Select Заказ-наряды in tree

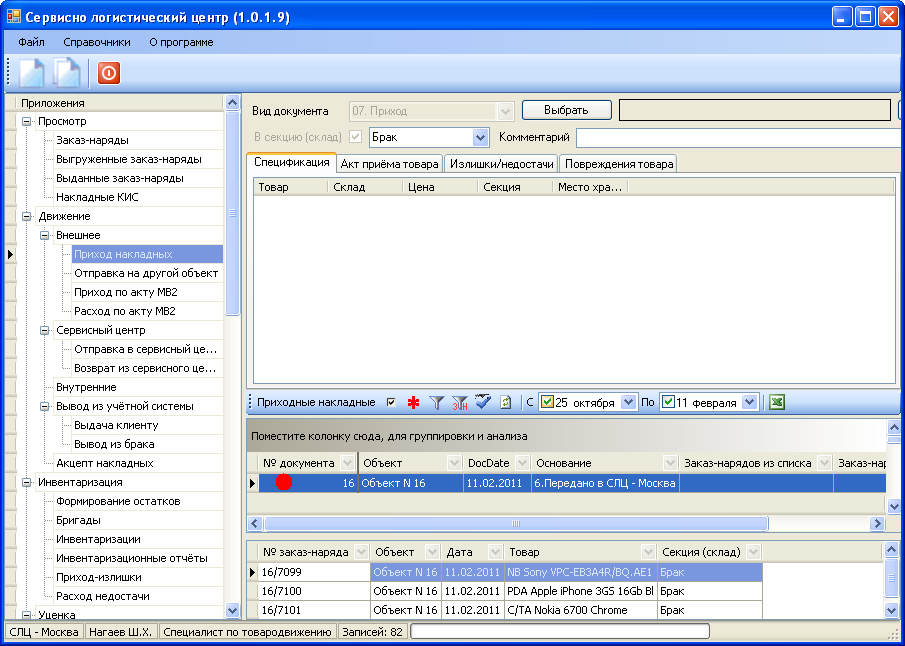(x=92, y=140)
